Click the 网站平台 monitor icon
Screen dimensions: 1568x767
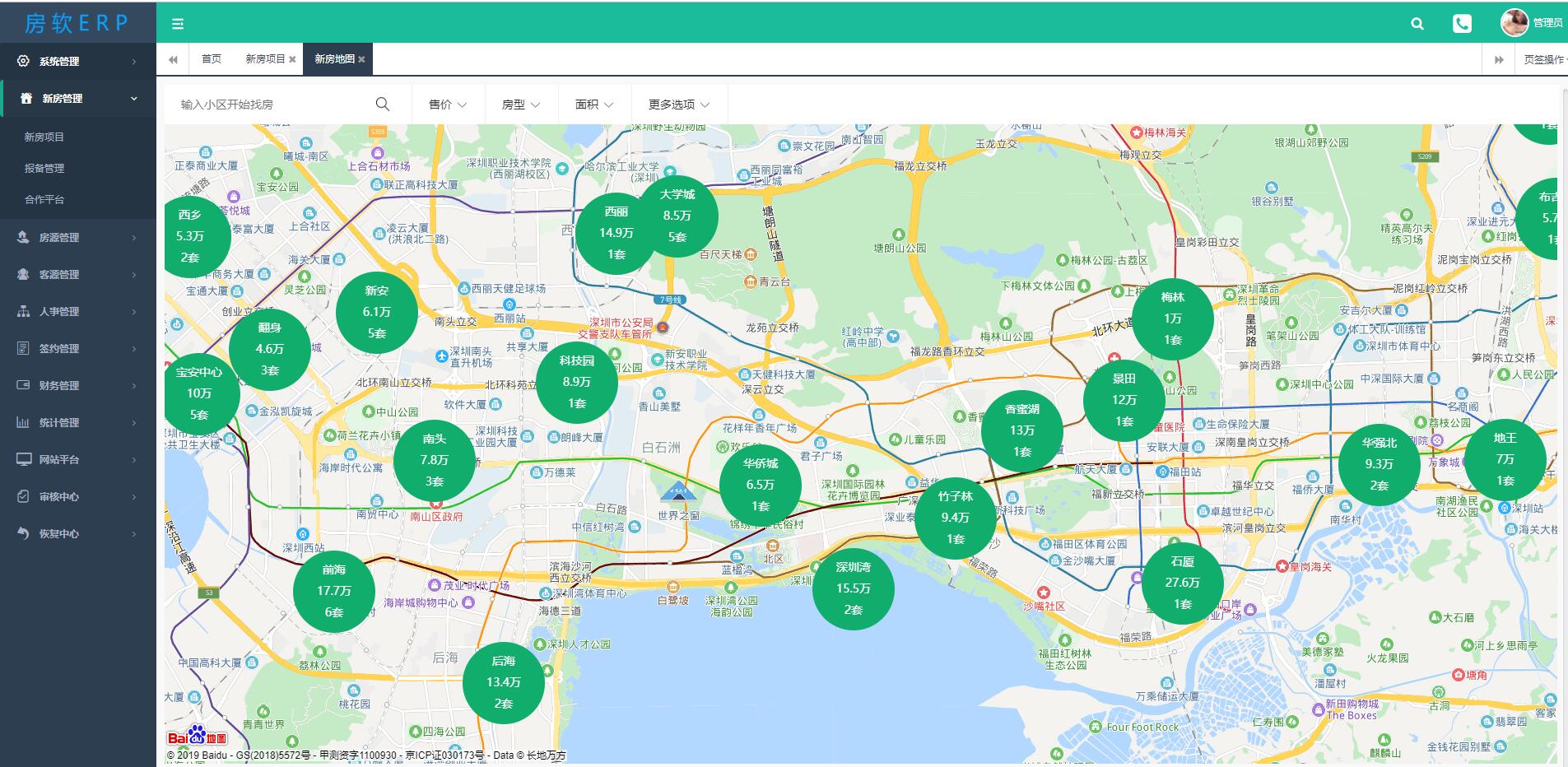coord(24,459)
